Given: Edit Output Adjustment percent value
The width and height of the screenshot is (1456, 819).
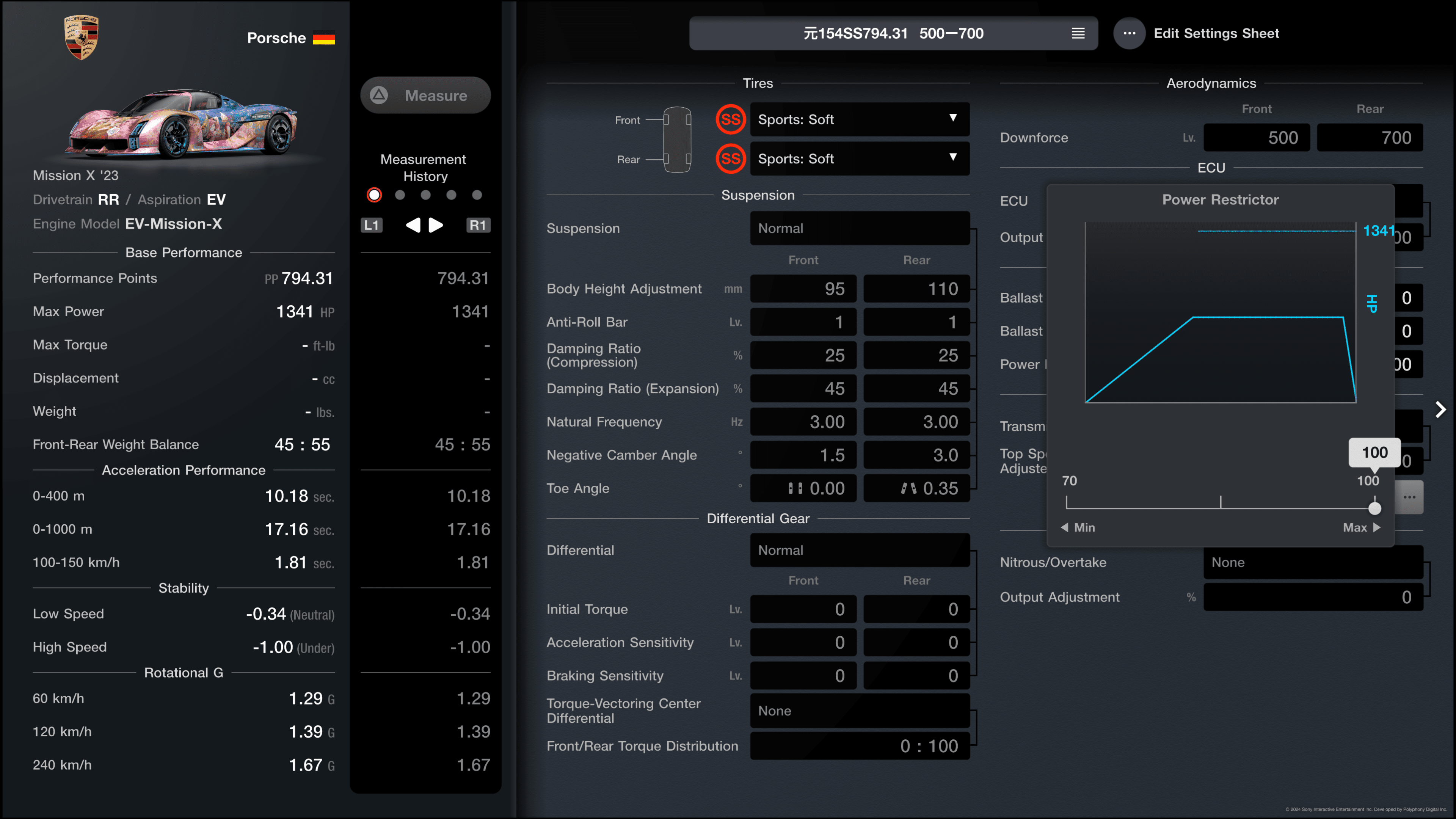Looking at the screenshot, I should (1313, 598).
